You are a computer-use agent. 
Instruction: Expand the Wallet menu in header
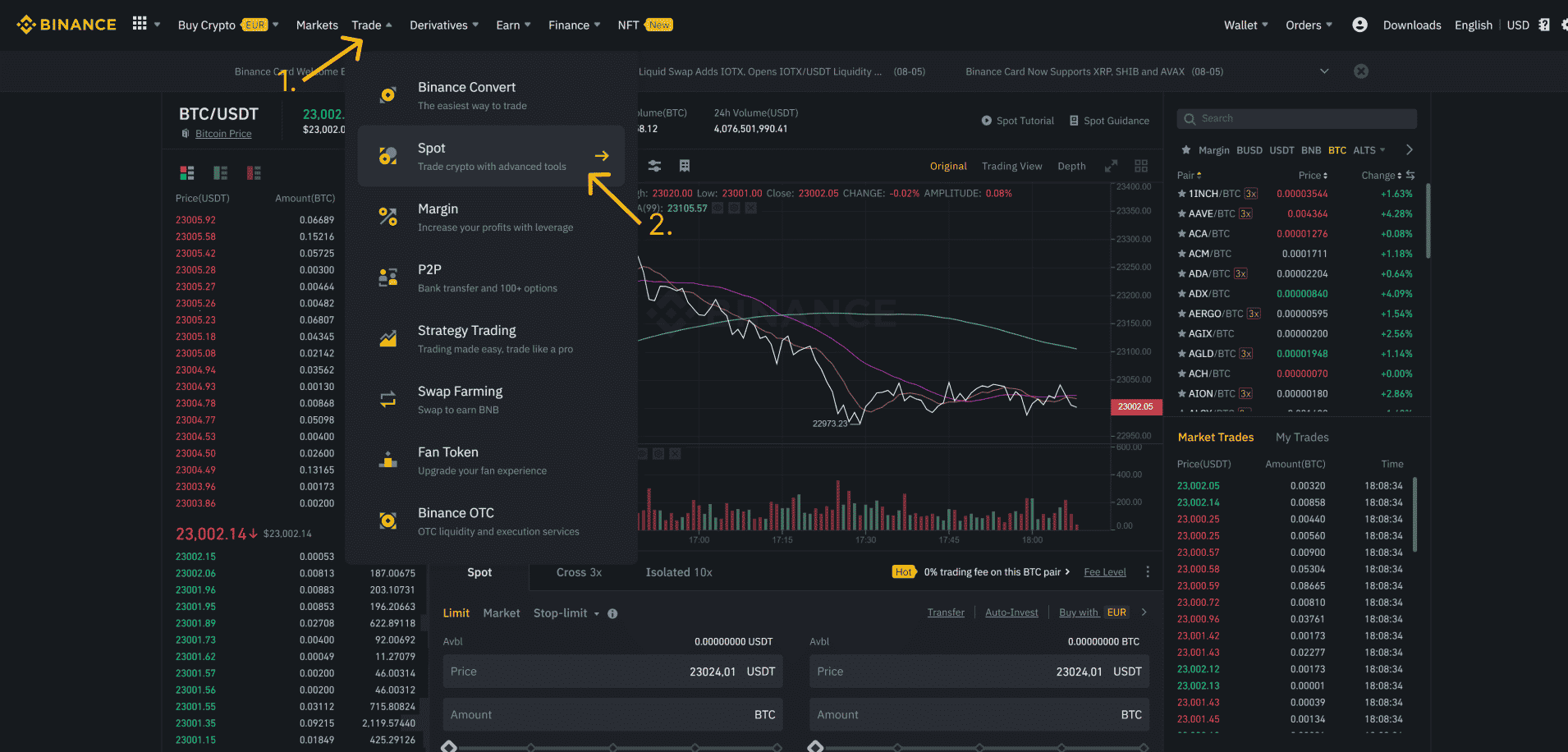pos(1245,25)
